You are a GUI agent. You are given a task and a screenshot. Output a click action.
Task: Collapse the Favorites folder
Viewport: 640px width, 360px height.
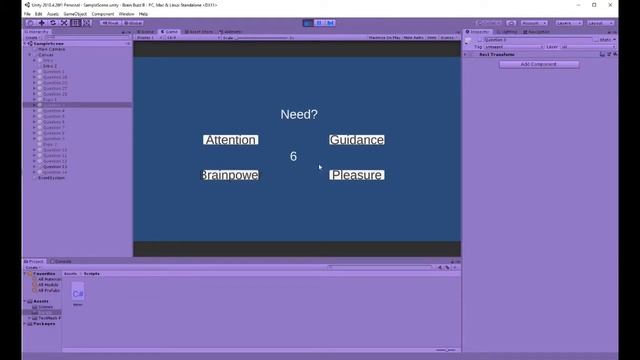(25, 274)
